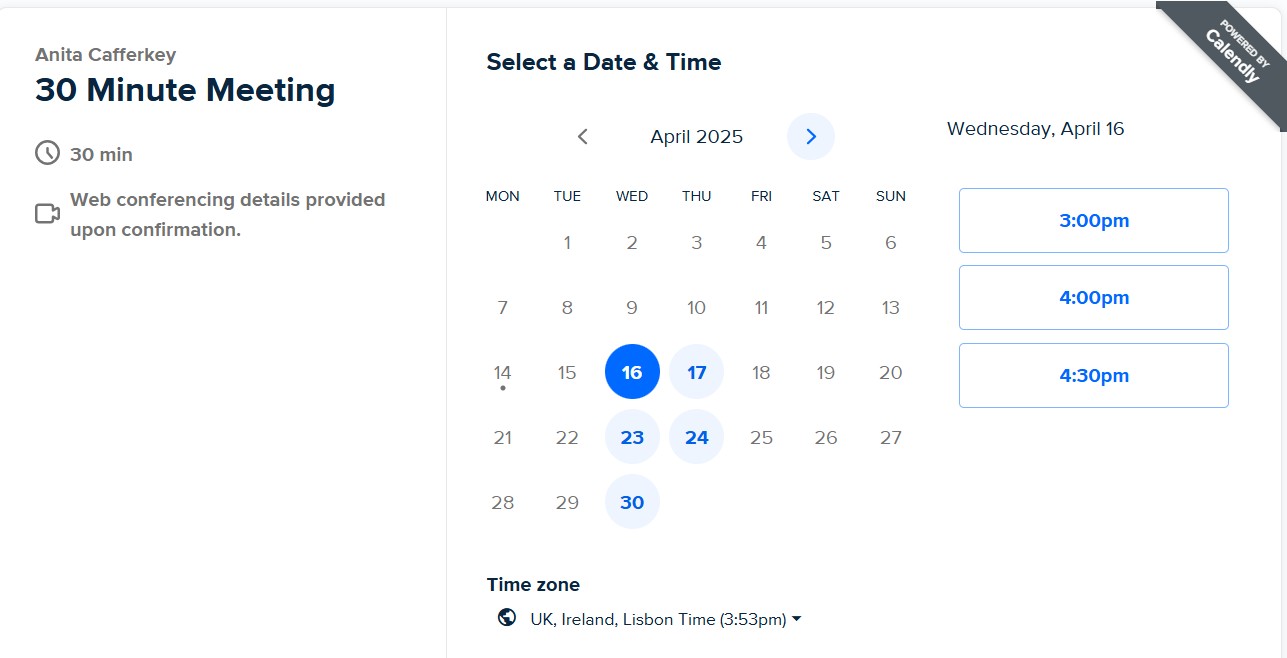Screen dimensions: 1287x658
Task: Click the April 2025 month label
Action: click(x=696, y=137)
